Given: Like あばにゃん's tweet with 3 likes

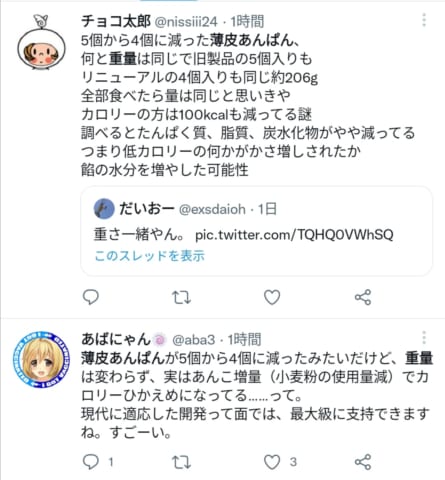Looking at the screenshot, I should coord(272,462).
